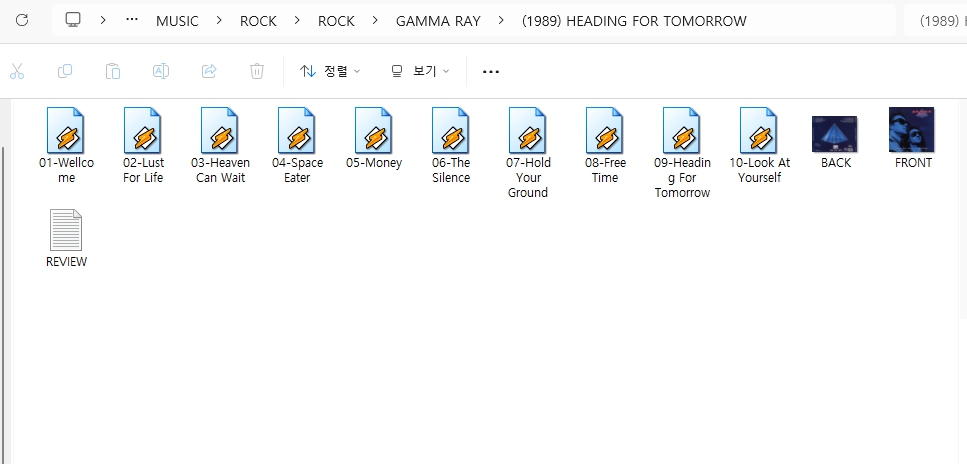Click the Copy icon in toolbar
967x464 pixels.
65,71
